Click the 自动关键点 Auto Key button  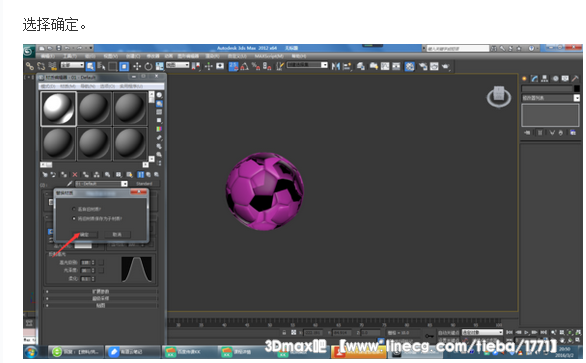coord(448,332)
